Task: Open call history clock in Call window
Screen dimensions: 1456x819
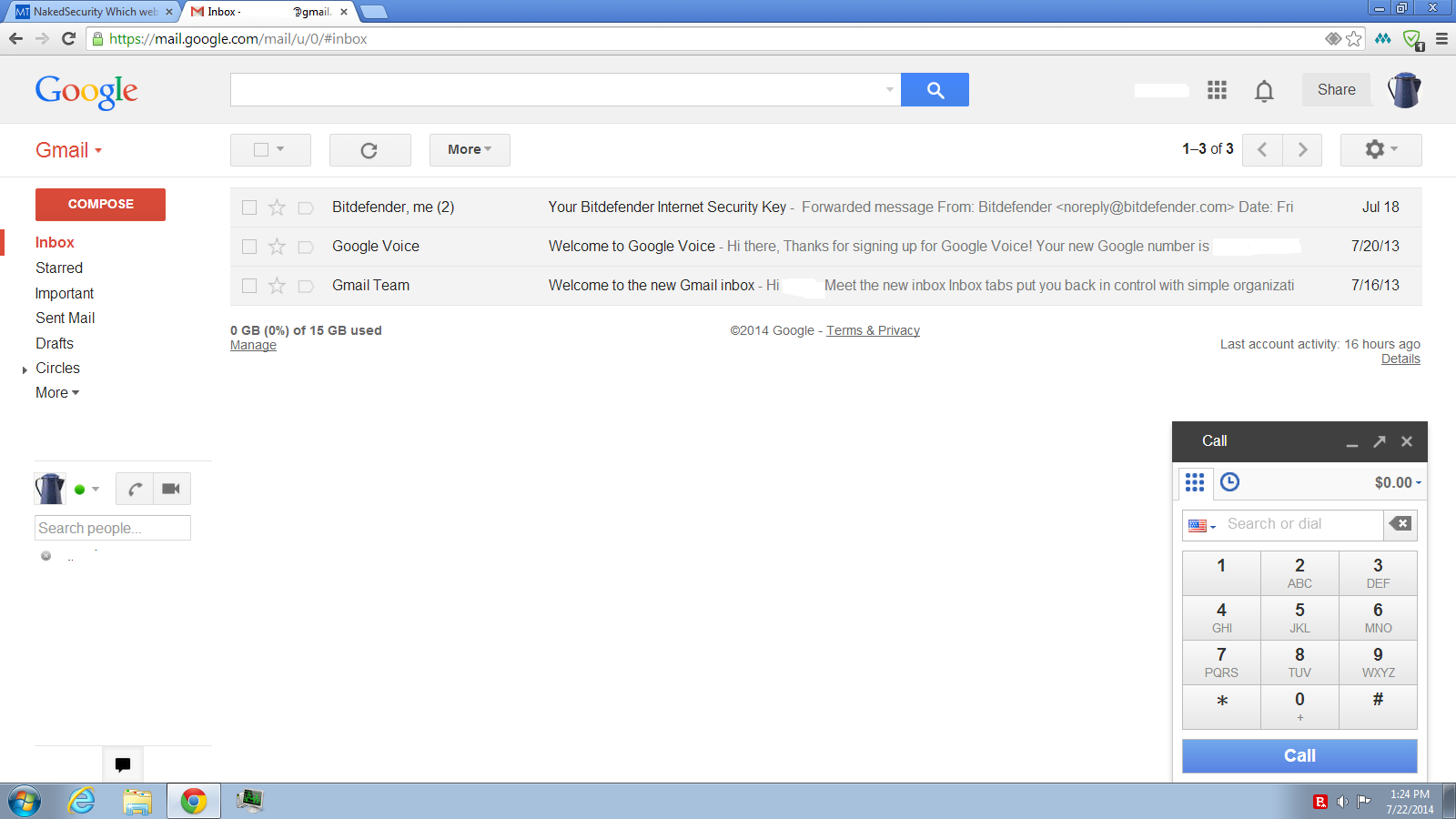Action: (1229, 482)
